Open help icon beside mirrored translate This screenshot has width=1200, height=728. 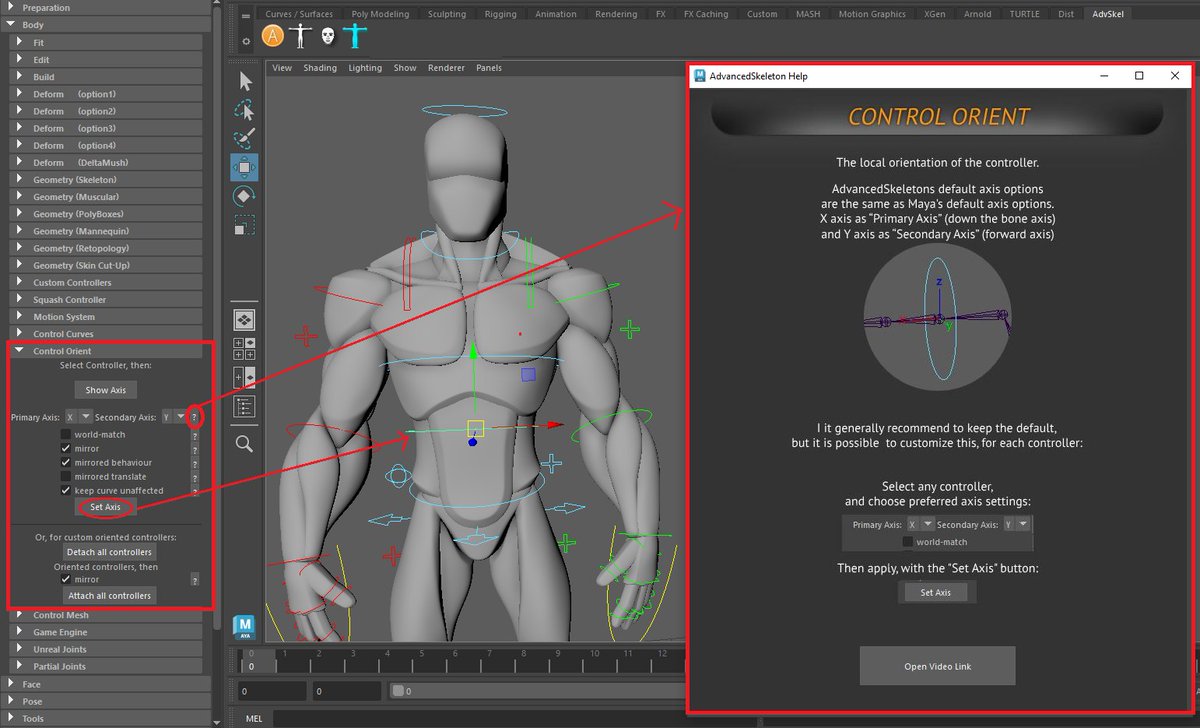(x=194, y=477)
